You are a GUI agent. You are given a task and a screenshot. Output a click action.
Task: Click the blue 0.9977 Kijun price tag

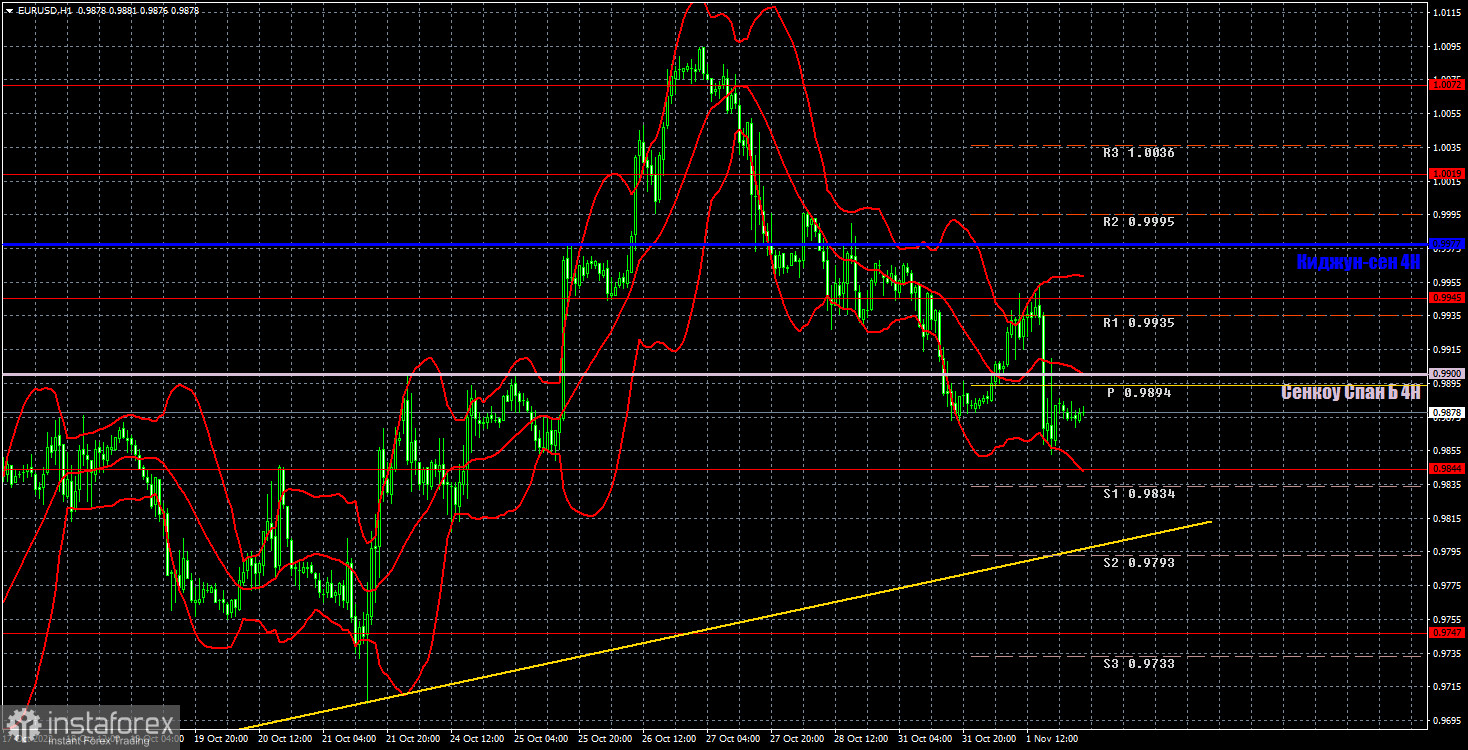click(1447, 244)
